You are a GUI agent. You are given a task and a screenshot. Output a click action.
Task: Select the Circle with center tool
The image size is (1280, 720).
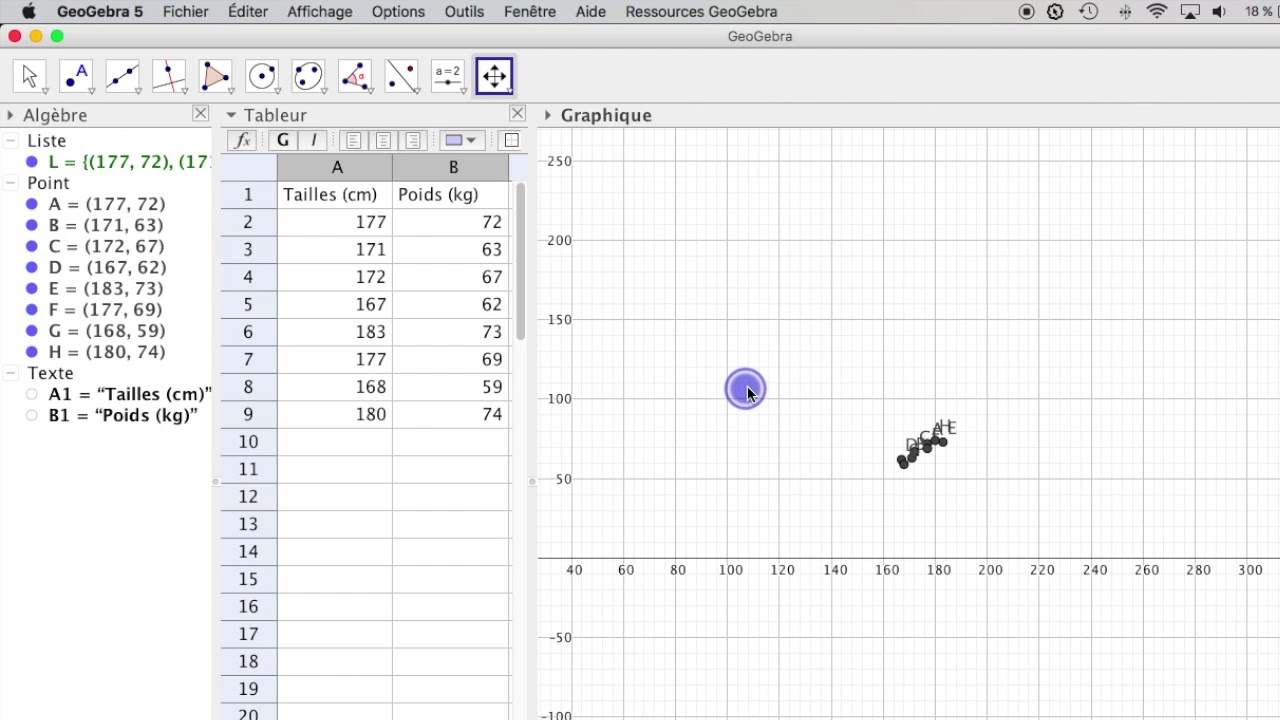pyautogui.click(x=262, y=76)
